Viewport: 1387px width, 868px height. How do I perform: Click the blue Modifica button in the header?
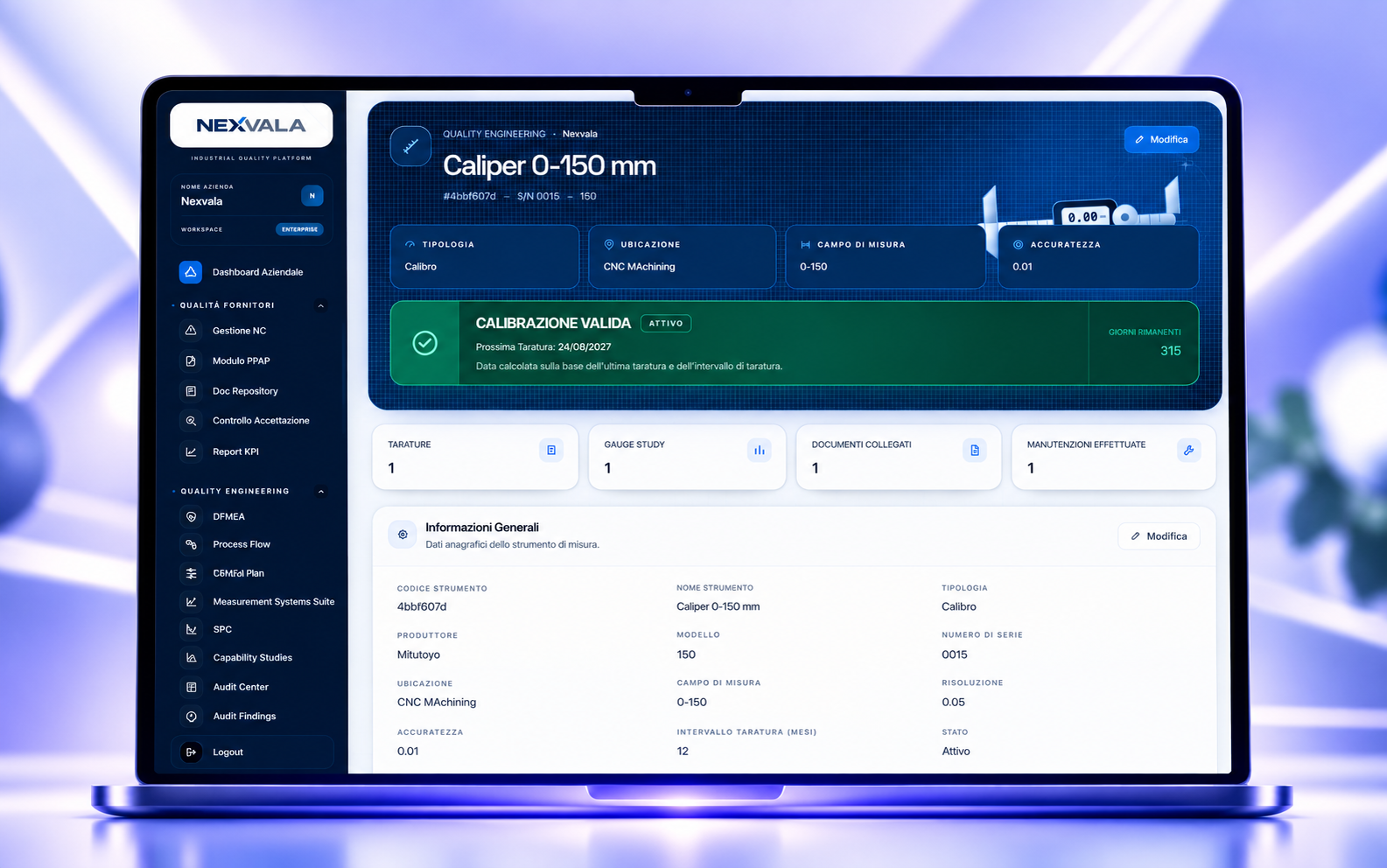[x=1161, y=140]
